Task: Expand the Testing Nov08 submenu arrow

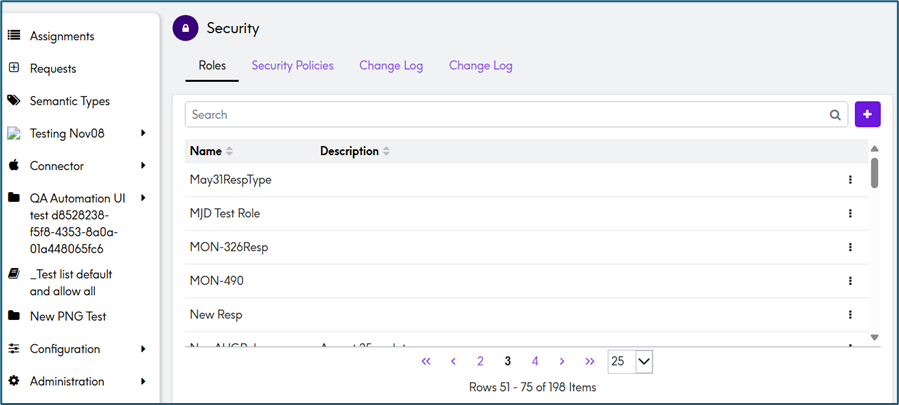Action: [143, 133]
